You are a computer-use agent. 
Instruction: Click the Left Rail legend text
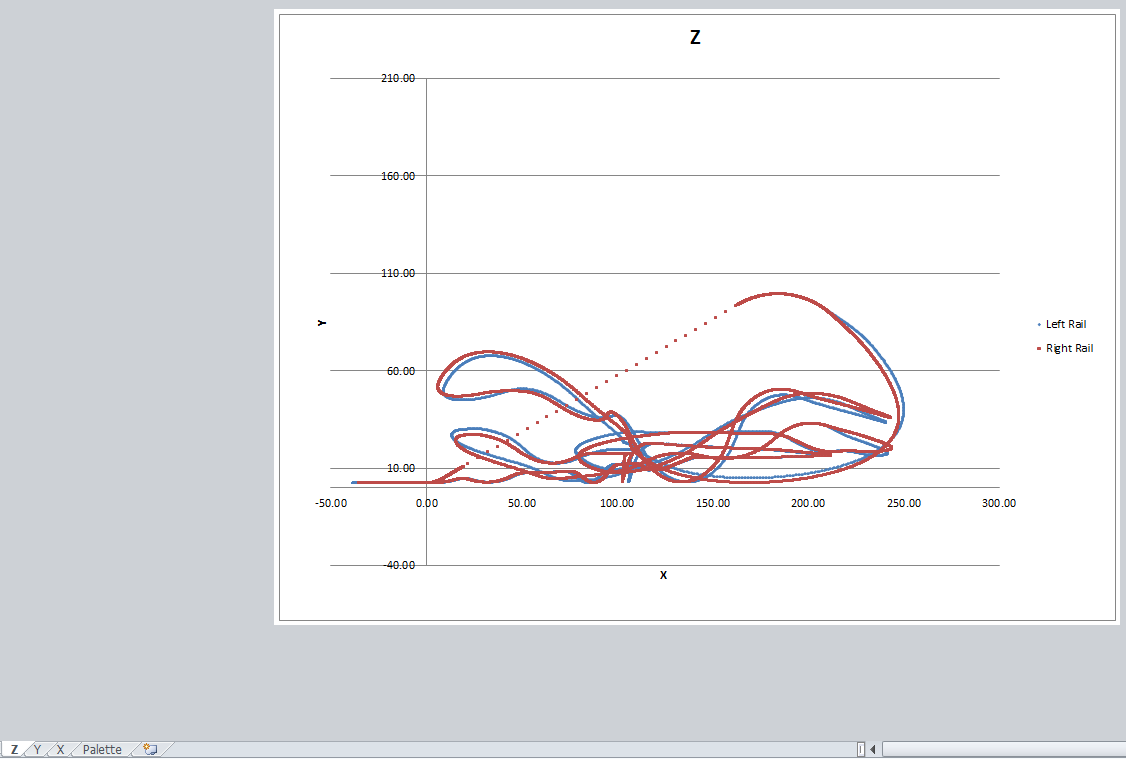[1068, 324]
